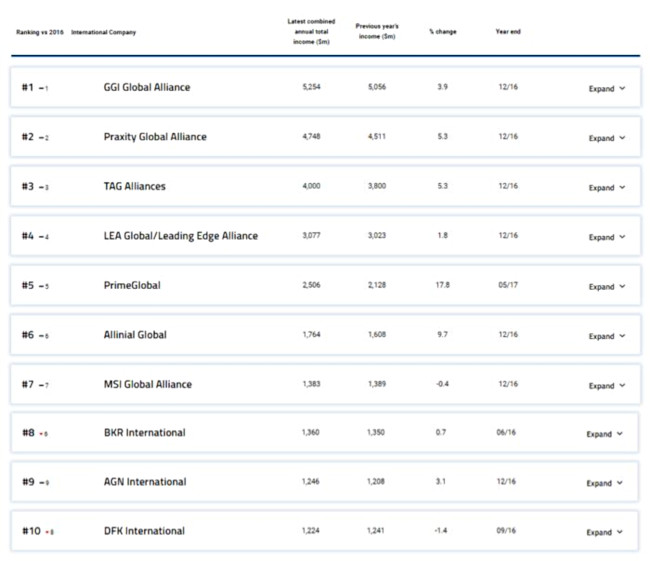The image size is (650, 561).
Task: Click the 12/16 year end for AGN International
Action: (x=506, y=481)
